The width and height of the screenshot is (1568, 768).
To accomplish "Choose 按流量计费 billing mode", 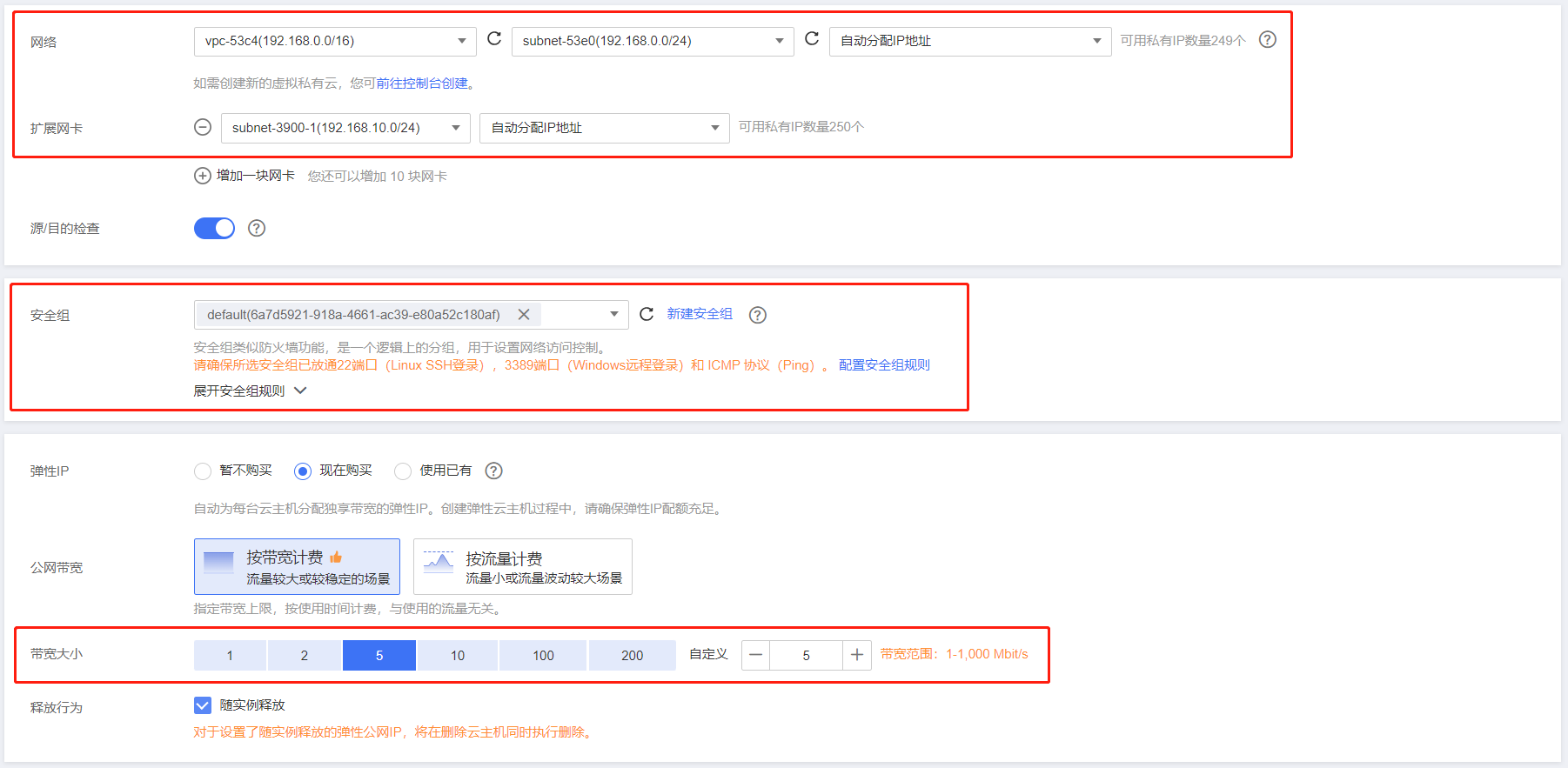I will (x=522, y=567).
